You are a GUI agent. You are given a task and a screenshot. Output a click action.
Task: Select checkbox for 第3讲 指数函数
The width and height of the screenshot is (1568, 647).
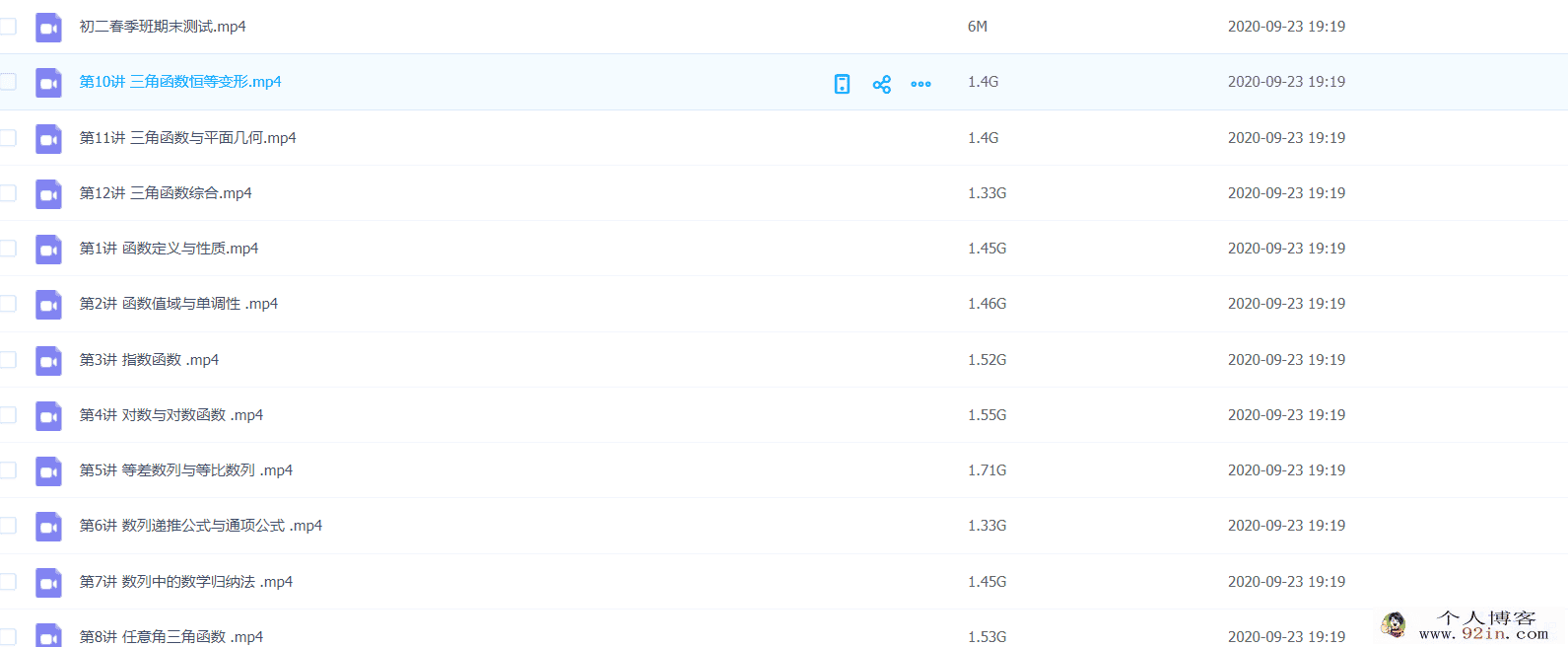tap(8, 359)
